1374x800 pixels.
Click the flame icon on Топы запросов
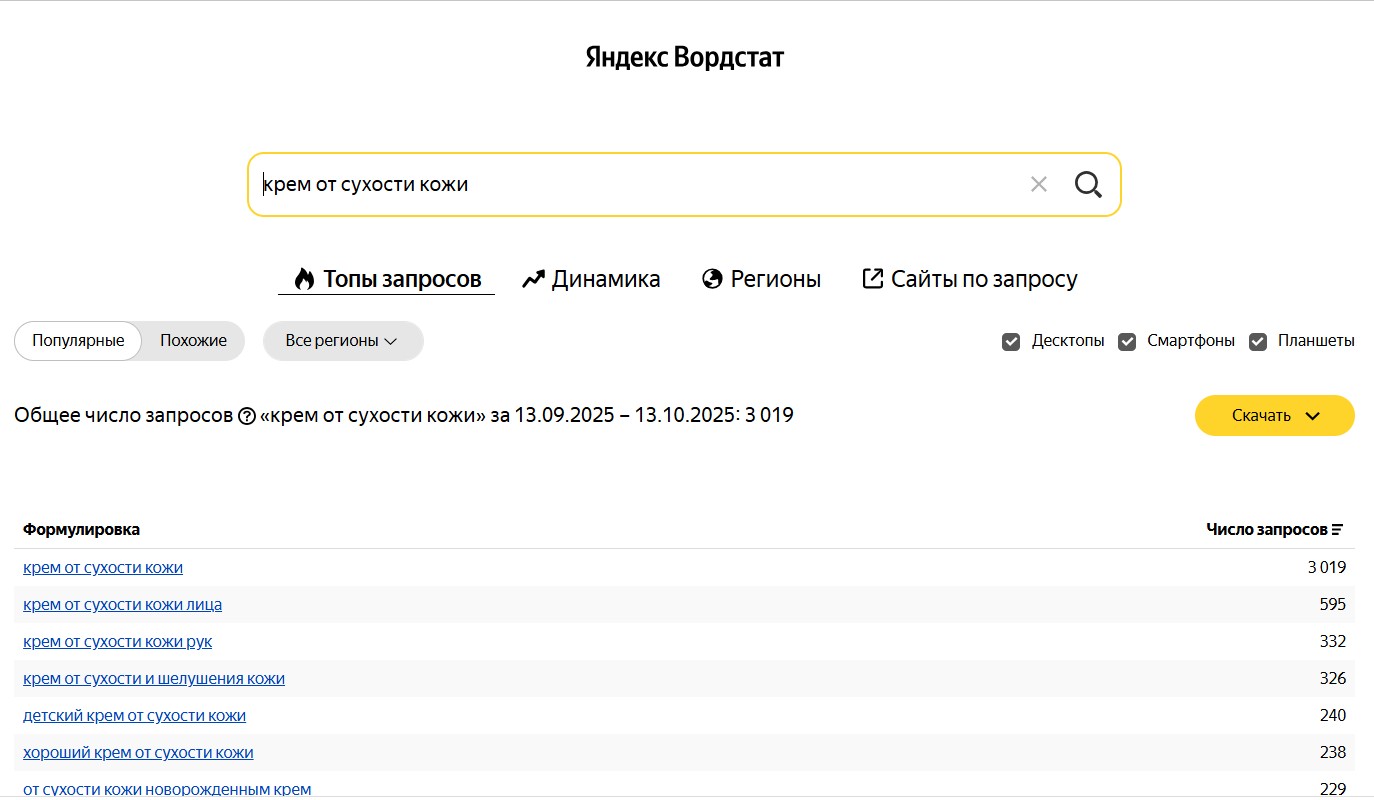tap(302, 278)
